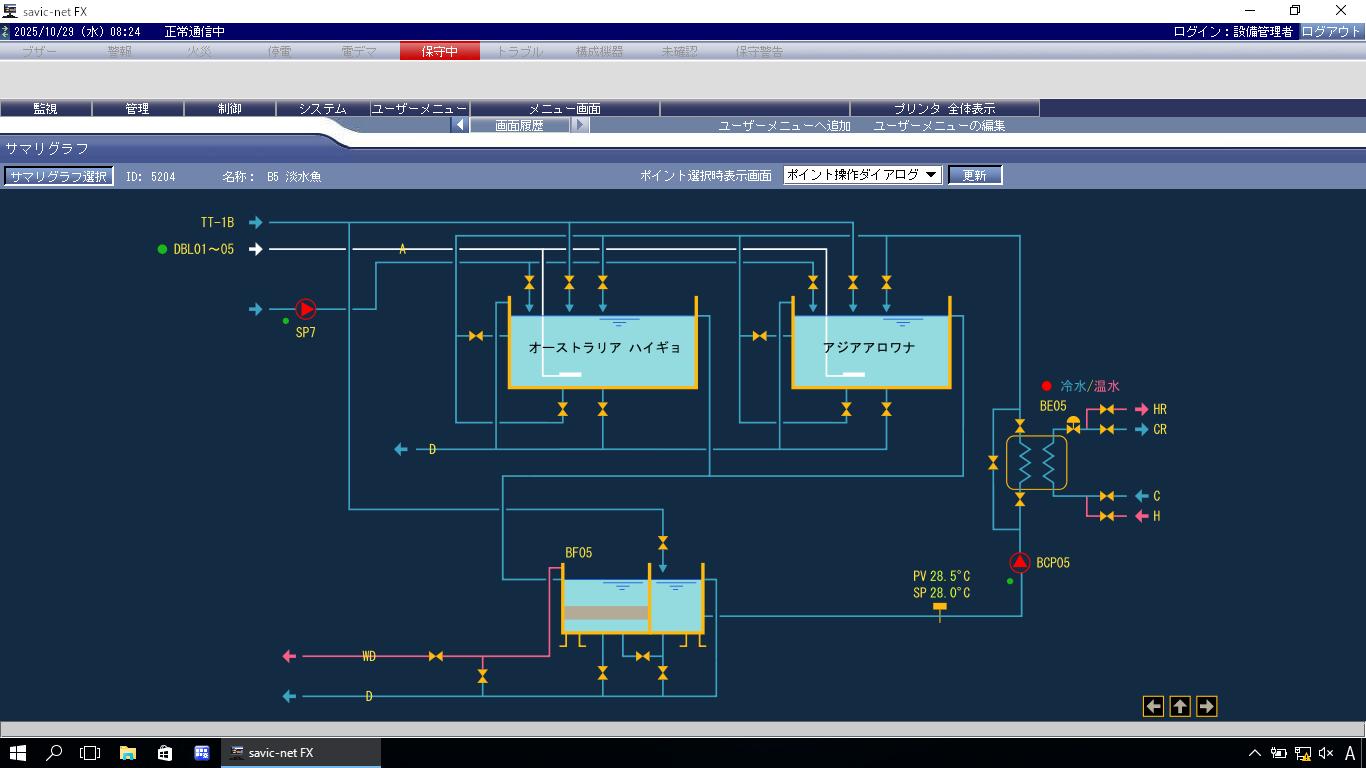Click the valve on the WD pipe
This screenshot has height=768, width=1366.
tap(436, 657)
